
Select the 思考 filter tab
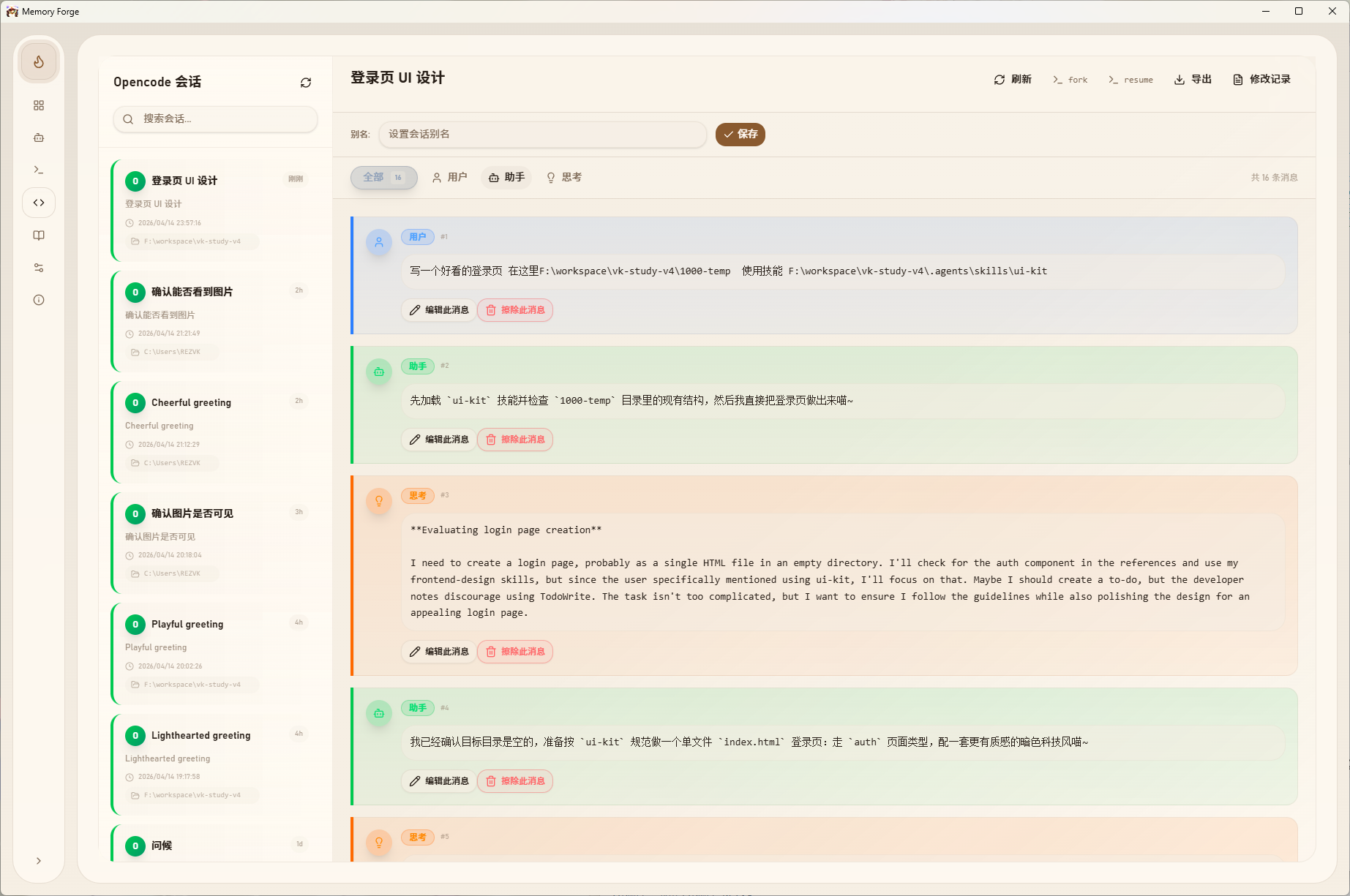tap(564, 178)
